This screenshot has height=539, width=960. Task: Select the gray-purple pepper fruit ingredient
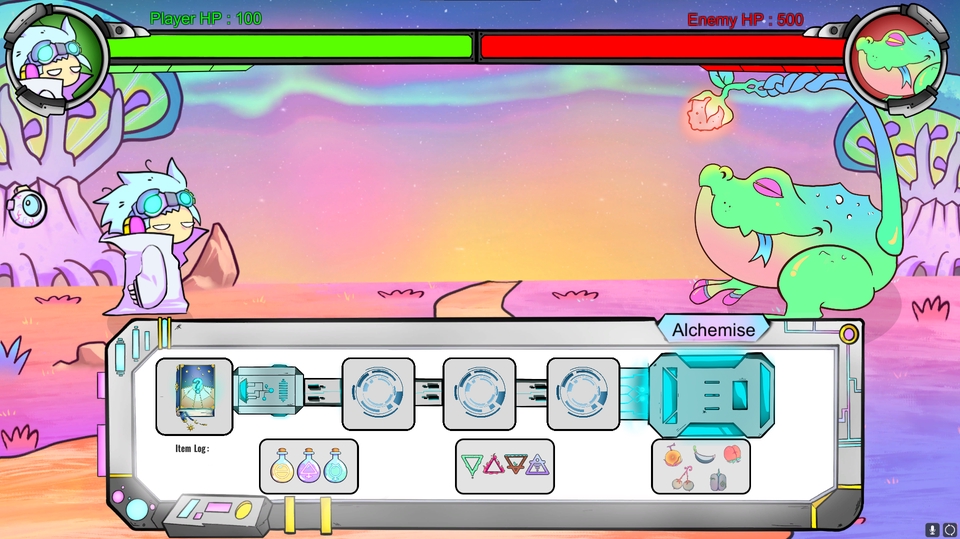[718, 480]
